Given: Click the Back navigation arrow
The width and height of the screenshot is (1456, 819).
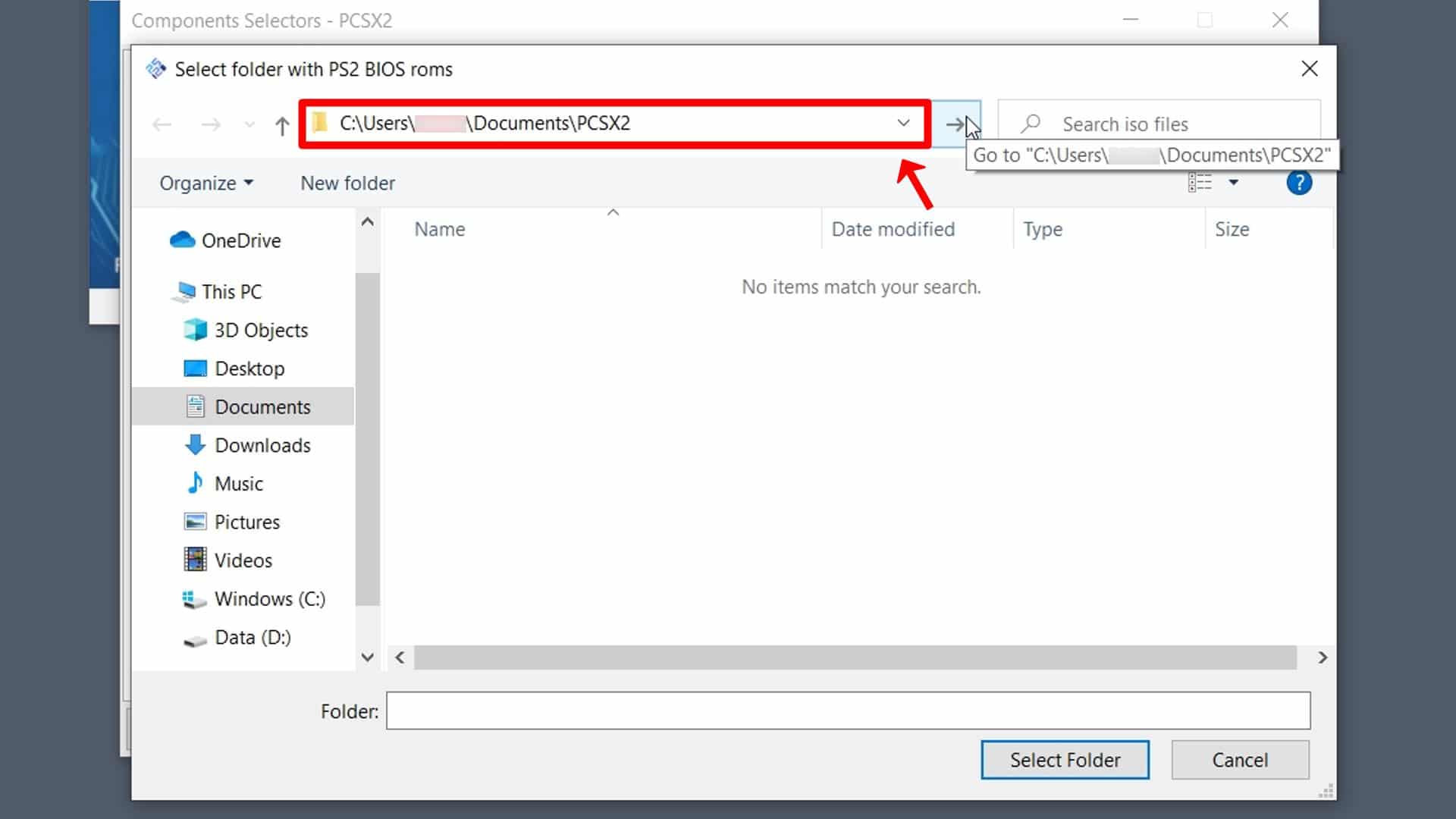Looking at the screenshot, I should point(162,124).
